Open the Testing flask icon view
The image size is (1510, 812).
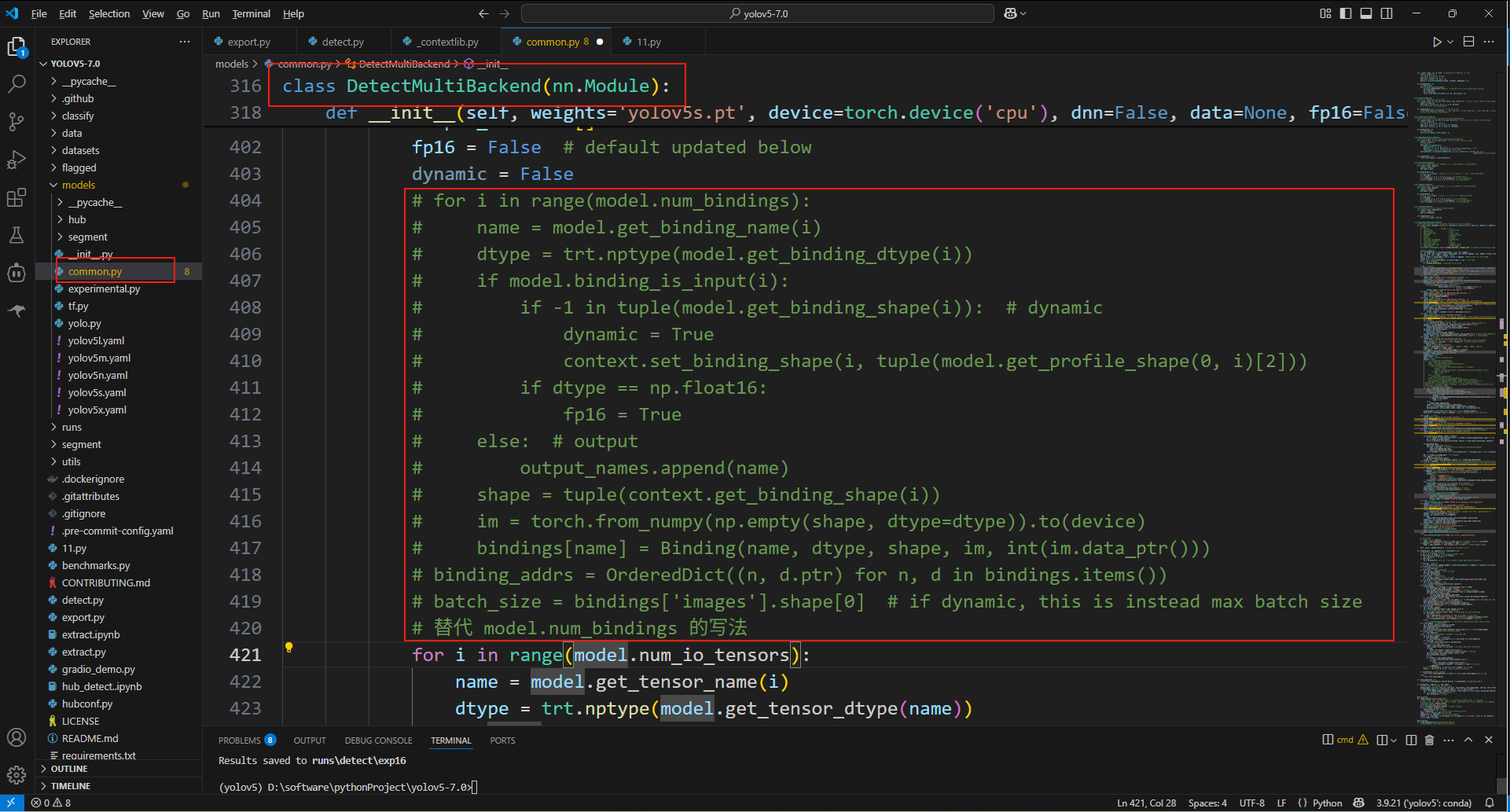click(17, 235)
